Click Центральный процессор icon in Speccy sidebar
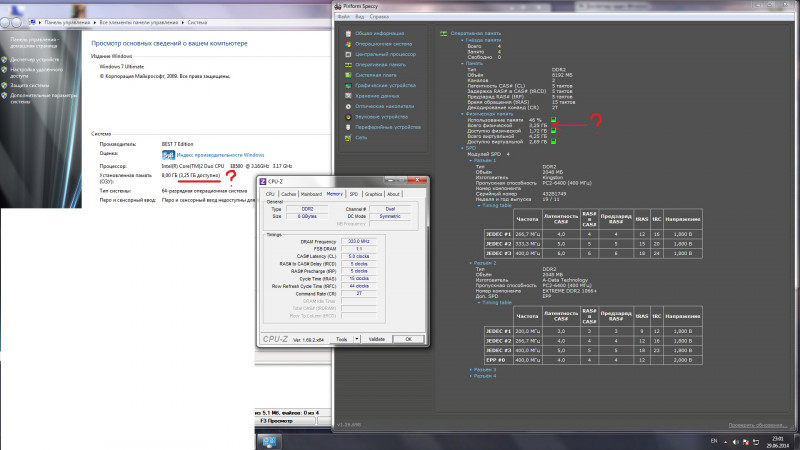Viewport: 800px width, 450px height. coord(347,54)
